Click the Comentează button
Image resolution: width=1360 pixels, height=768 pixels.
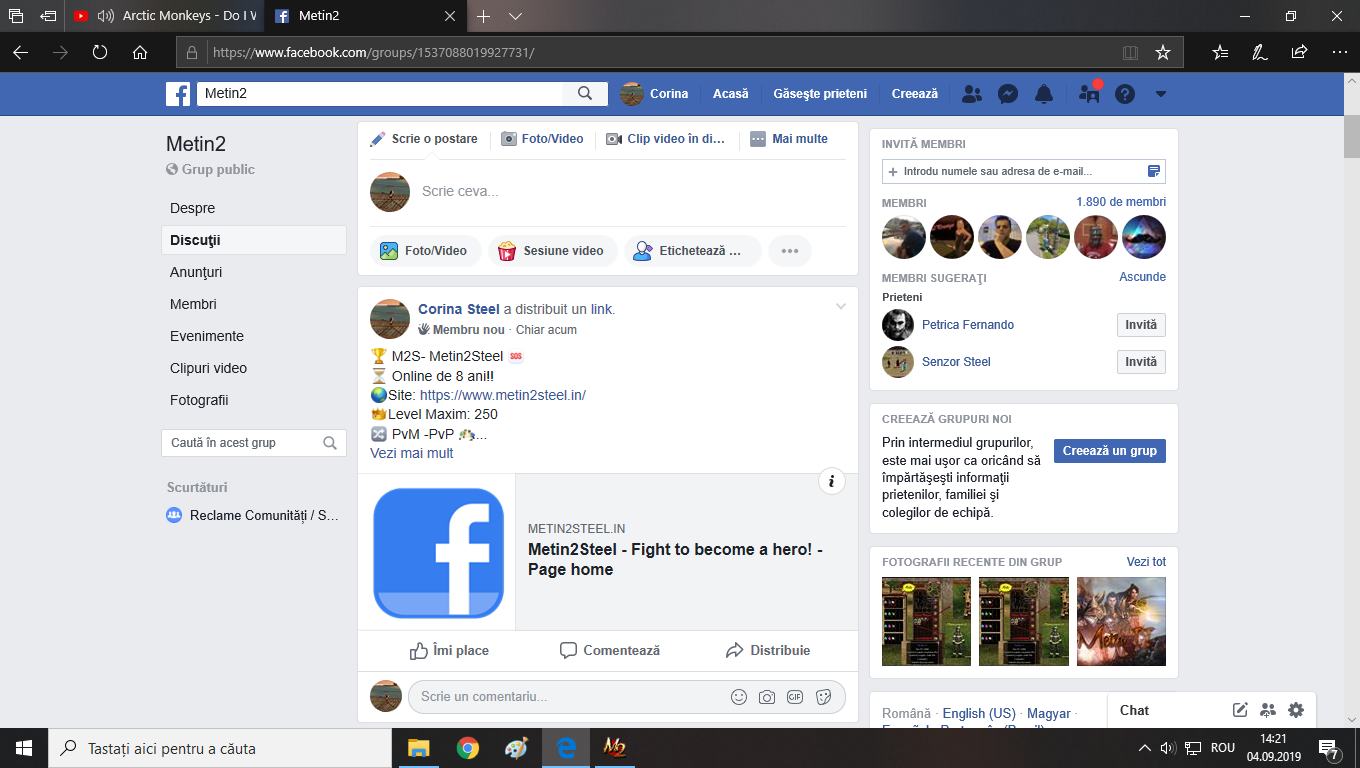click(609, 650)
